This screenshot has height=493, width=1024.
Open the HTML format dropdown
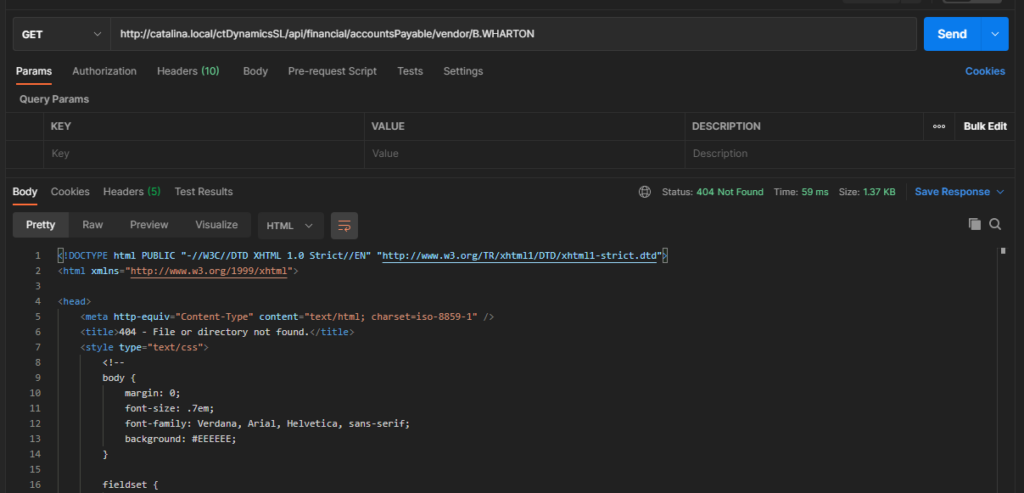pos(290,225)
